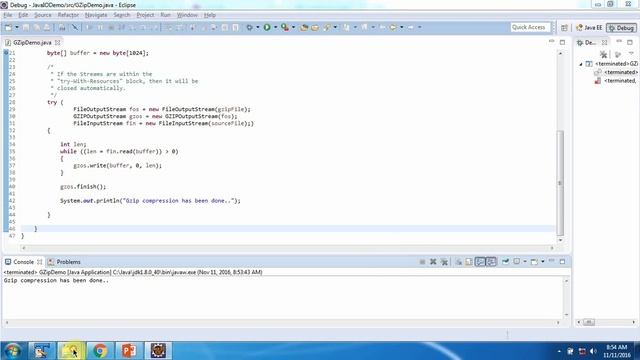
Task: Click the Step Into toolbar icon
Action: (x=132, y=27)
